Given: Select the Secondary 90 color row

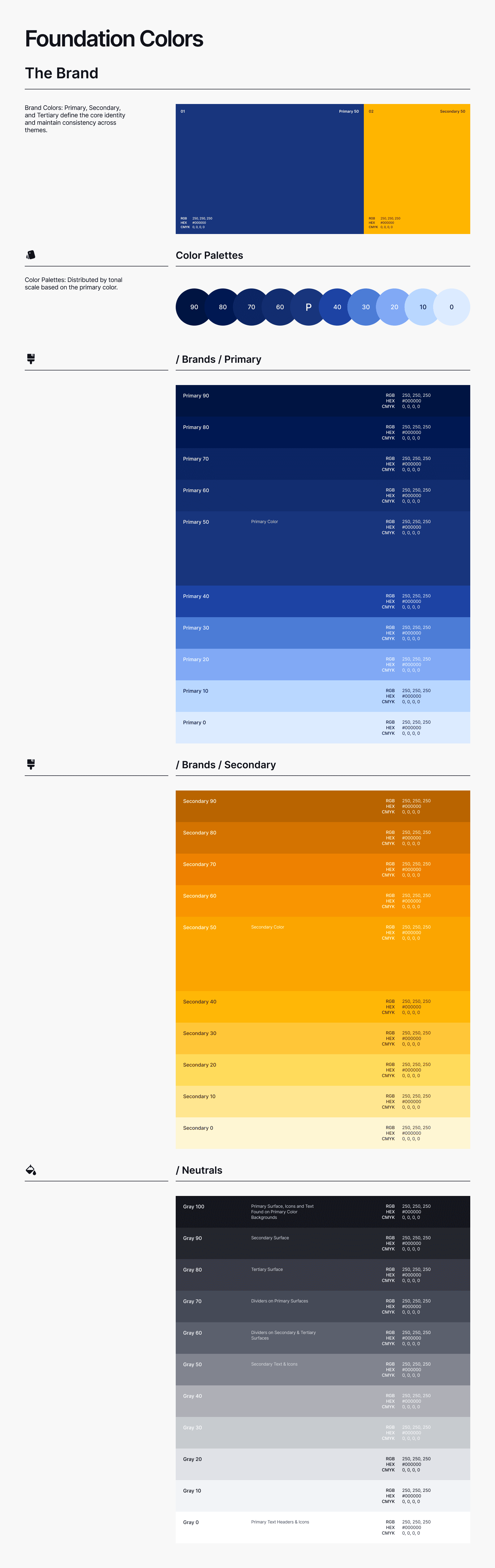Looking at the screenshot, I should pos(323,806).
